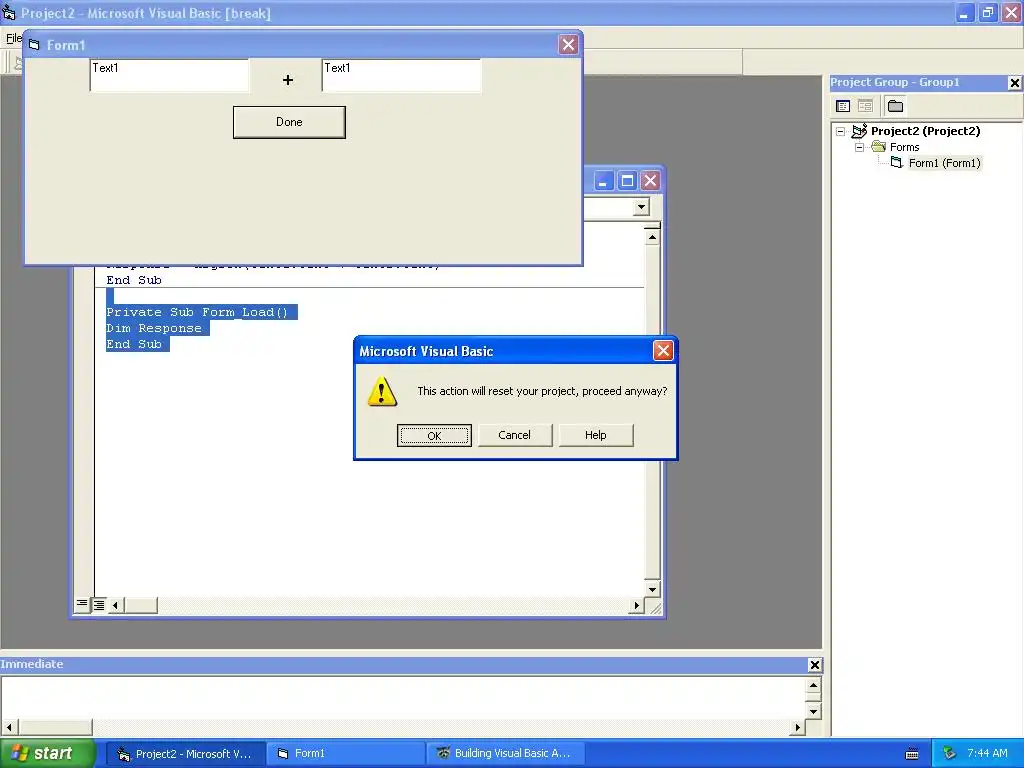Viewport: 1024px width, 768px height.
Task: Click the plus label on Form1
Action: tap(287, 80)
